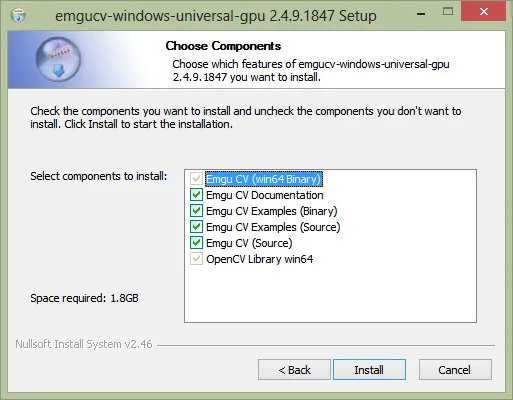Select the Emgu CV (Source) label

249,243
